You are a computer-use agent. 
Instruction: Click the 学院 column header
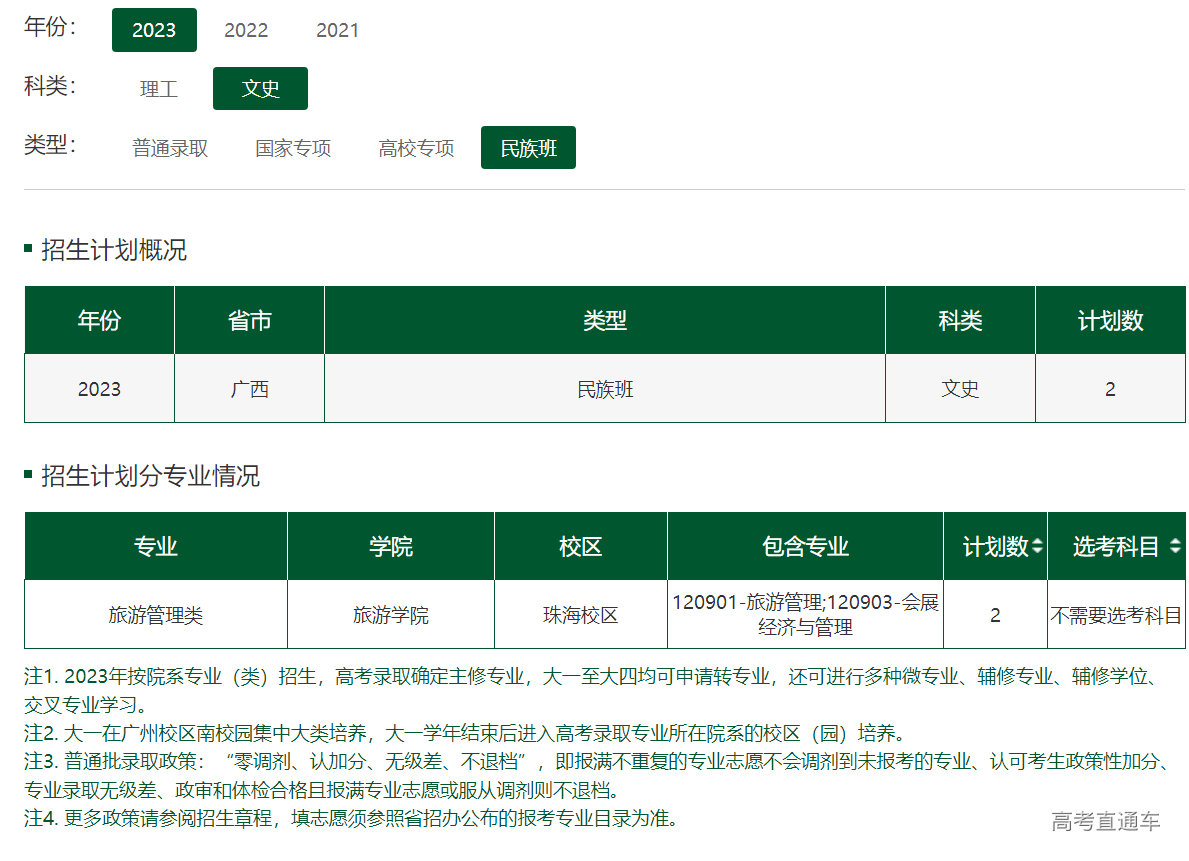tap(390, 547)
